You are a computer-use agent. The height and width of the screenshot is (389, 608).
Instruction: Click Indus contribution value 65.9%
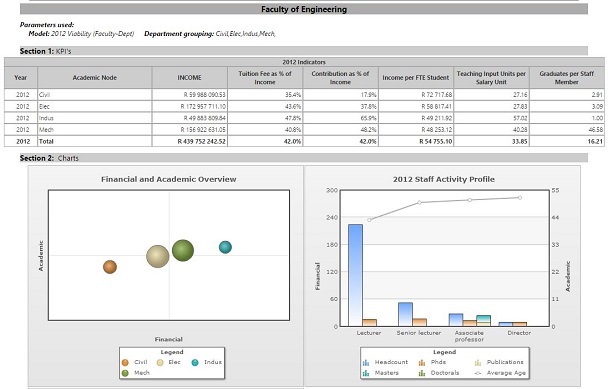pyautogui.click(x=369, y=118)
